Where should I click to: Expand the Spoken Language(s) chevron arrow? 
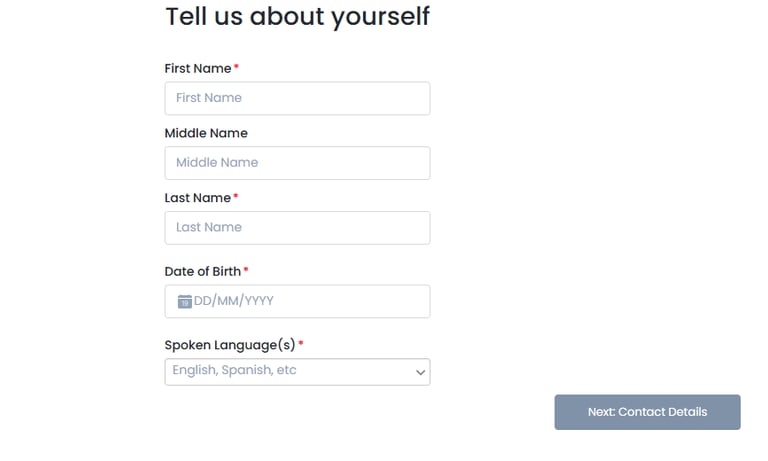pos(420,372)
